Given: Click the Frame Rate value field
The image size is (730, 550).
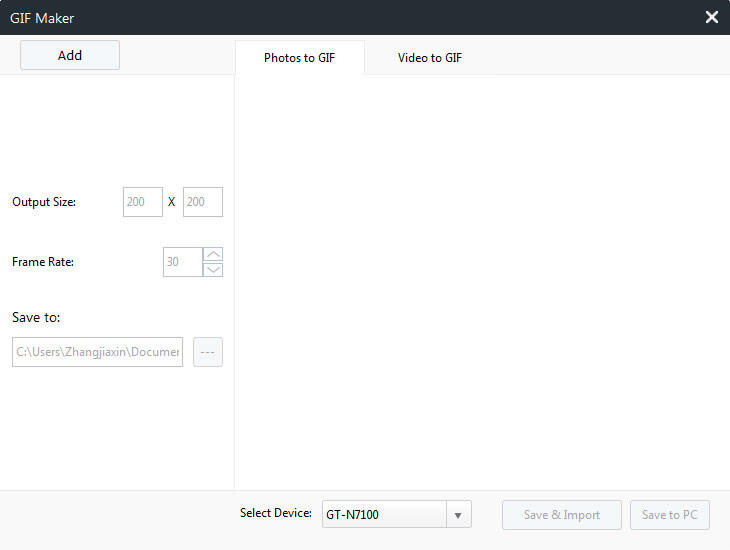Looking at the screenshot, I should 182,262.
